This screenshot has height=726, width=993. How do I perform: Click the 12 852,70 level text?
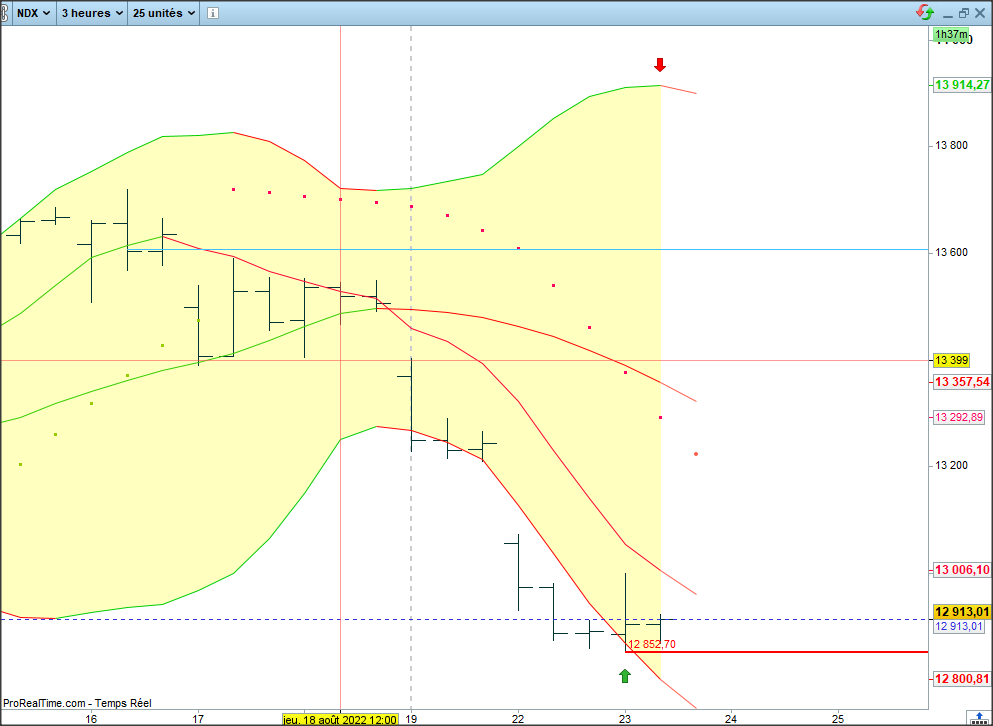(x=652, y=644)
